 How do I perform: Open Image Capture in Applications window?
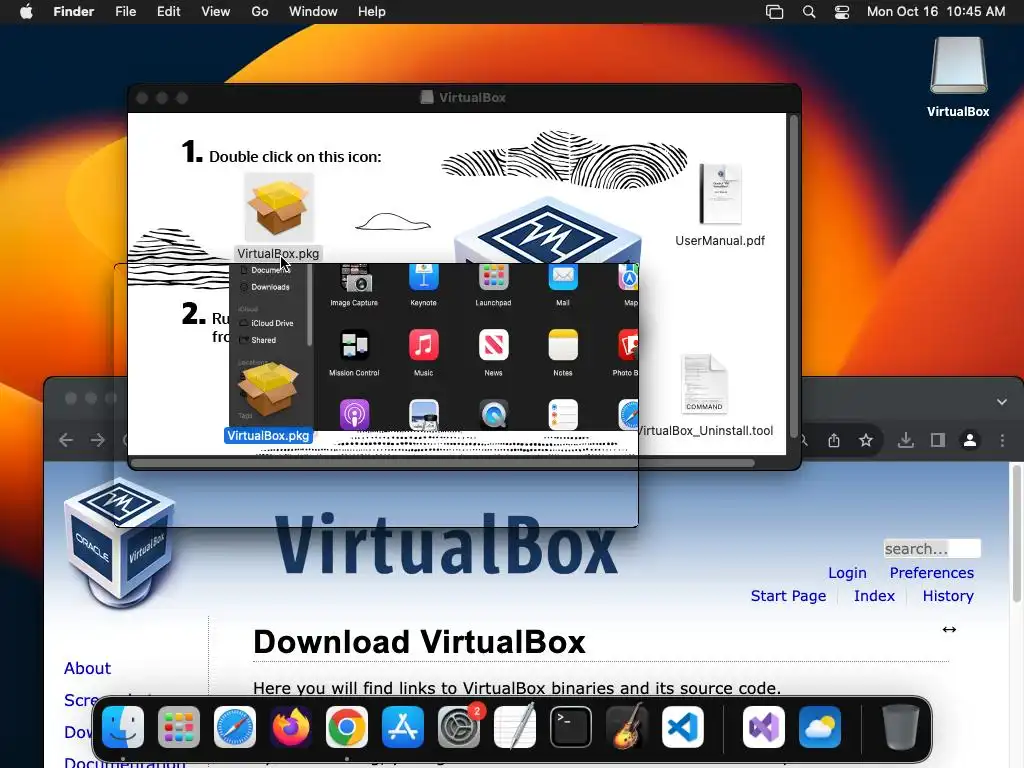(x=355, y=279)
